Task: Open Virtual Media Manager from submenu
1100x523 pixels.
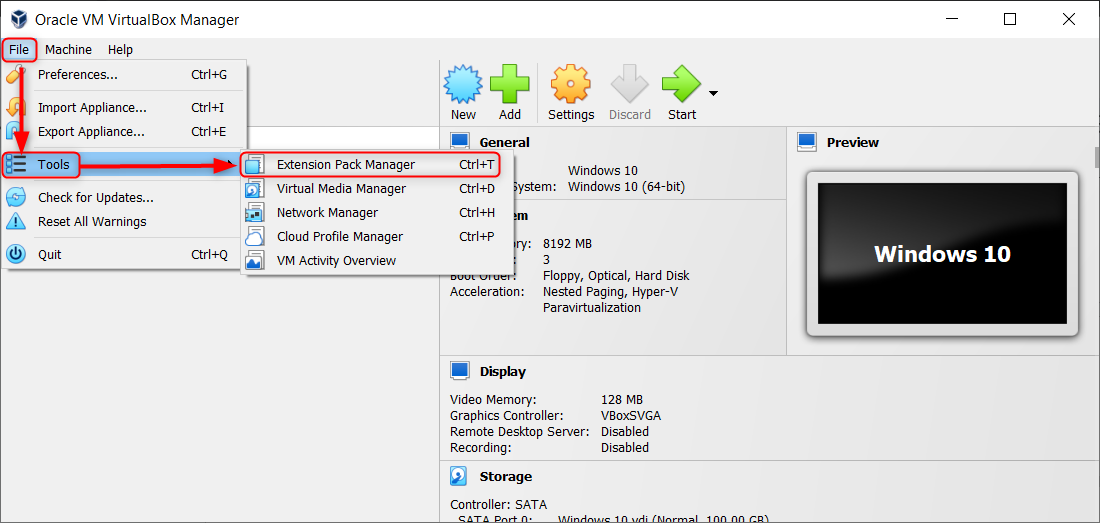Action: click(x=377, y=189)
